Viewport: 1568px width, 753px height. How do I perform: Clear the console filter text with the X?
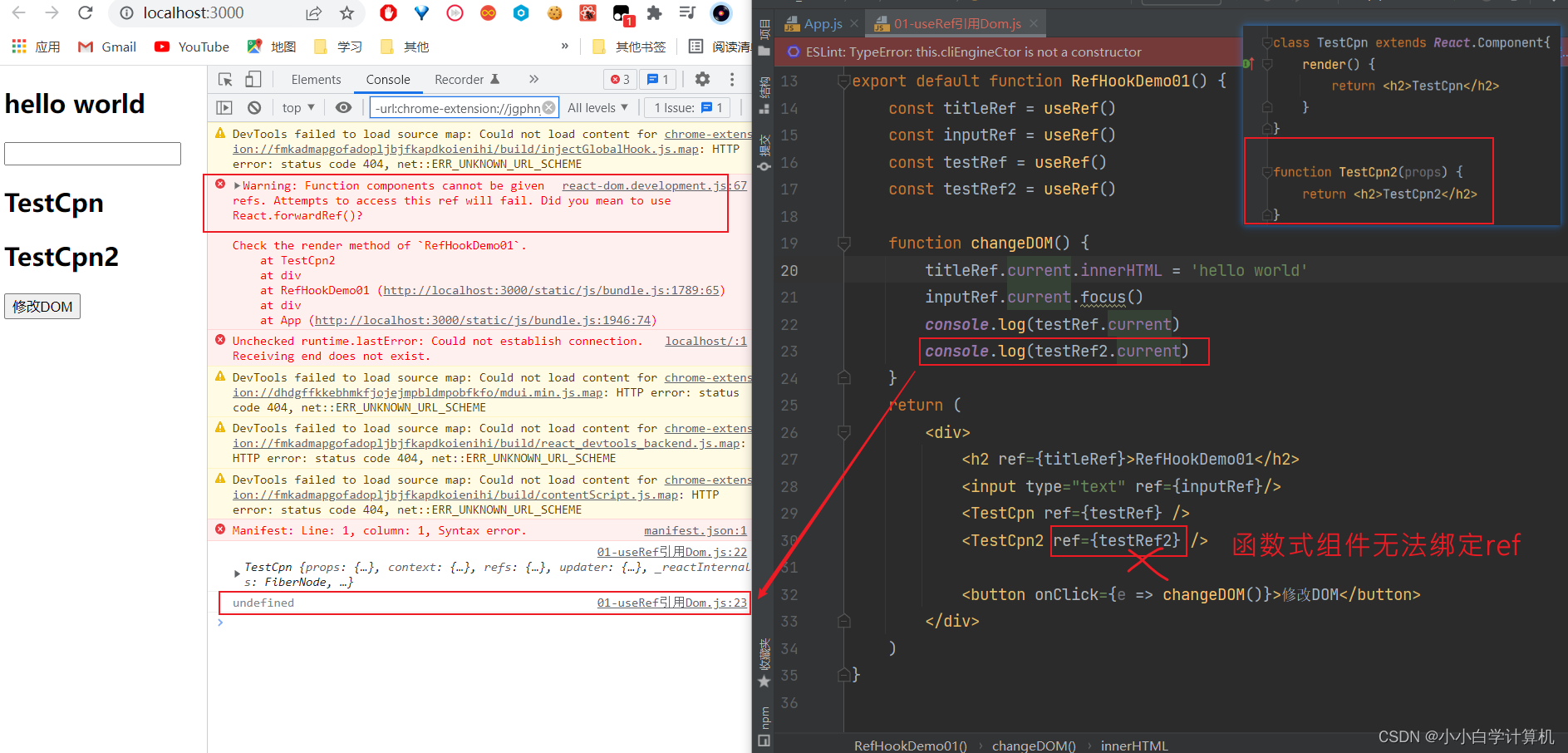548,107
